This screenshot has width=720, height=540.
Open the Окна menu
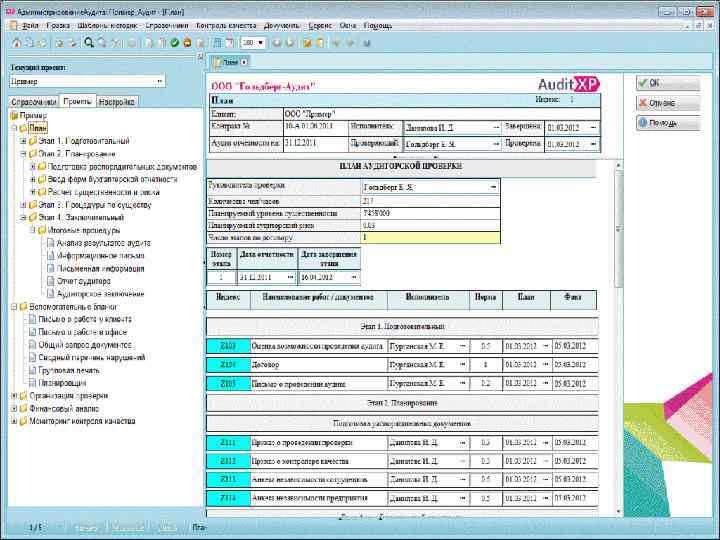pyautogui.click(x=348, y=26)
